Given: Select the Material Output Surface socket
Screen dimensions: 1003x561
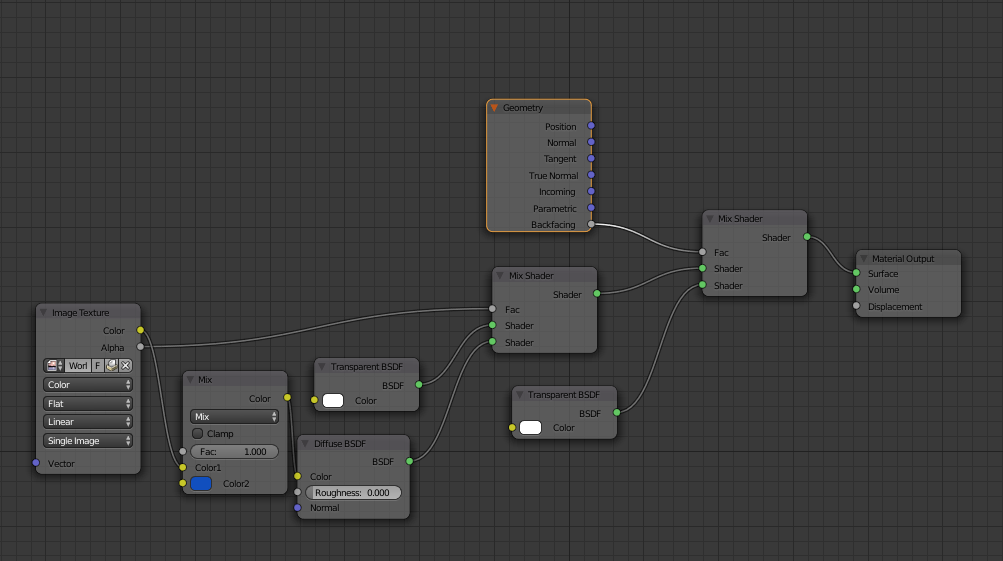Looking at the screenshot, I should [857, 273].
